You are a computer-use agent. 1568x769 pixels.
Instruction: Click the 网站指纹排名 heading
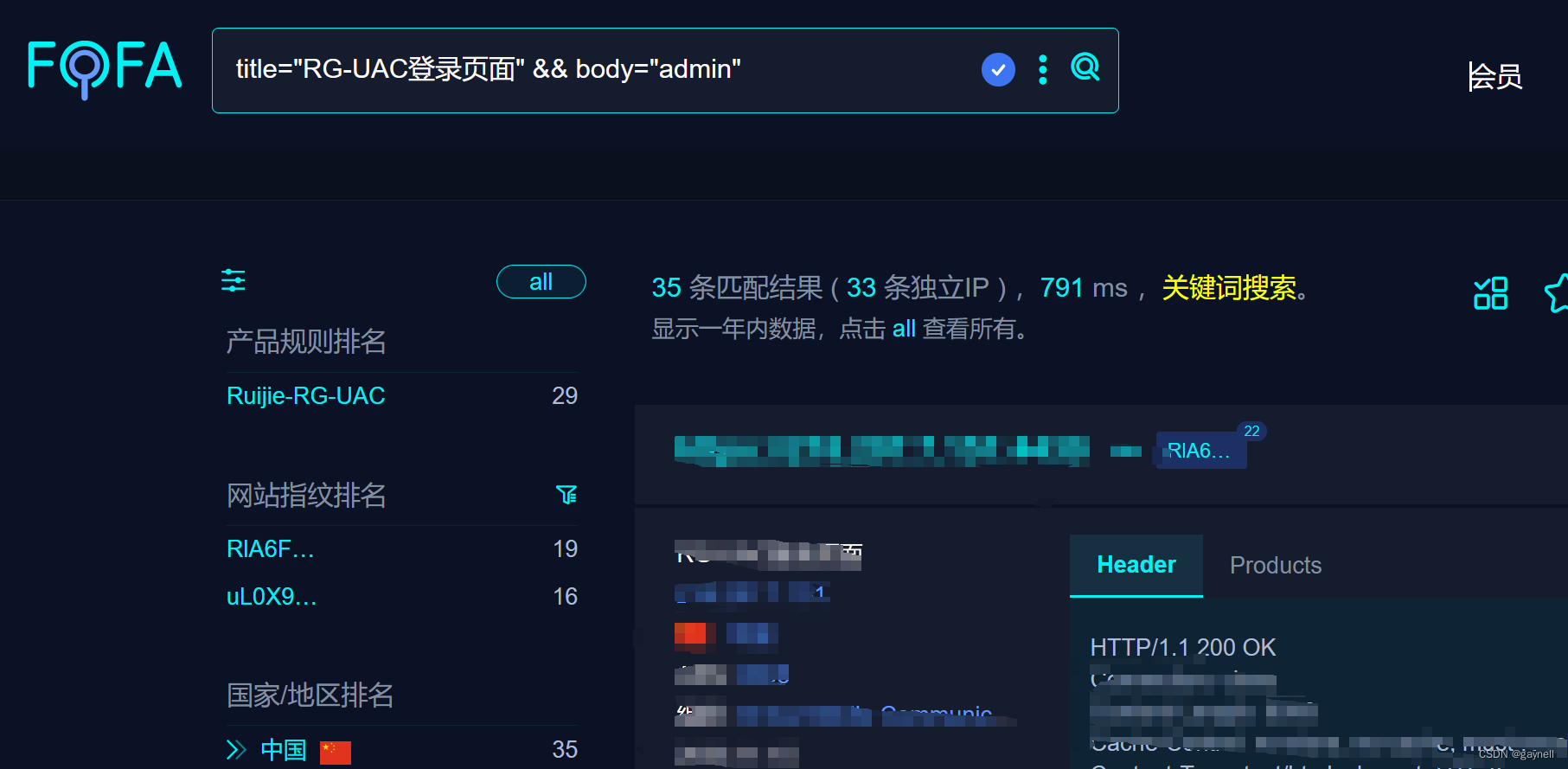tap(306, 495)
